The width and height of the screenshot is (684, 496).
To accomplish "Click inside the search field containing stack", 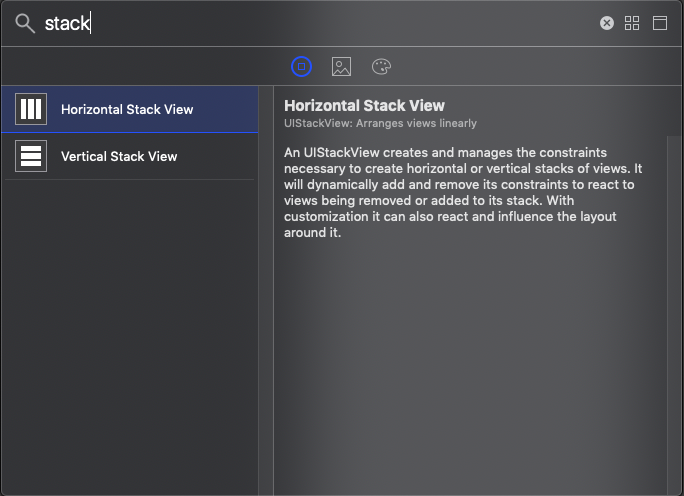I will pos(300,23).
